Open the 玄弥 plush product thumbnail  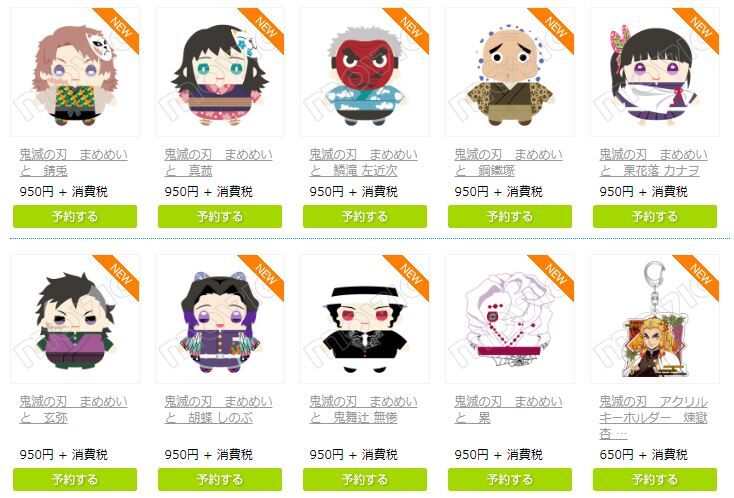[x=75, y=319]
